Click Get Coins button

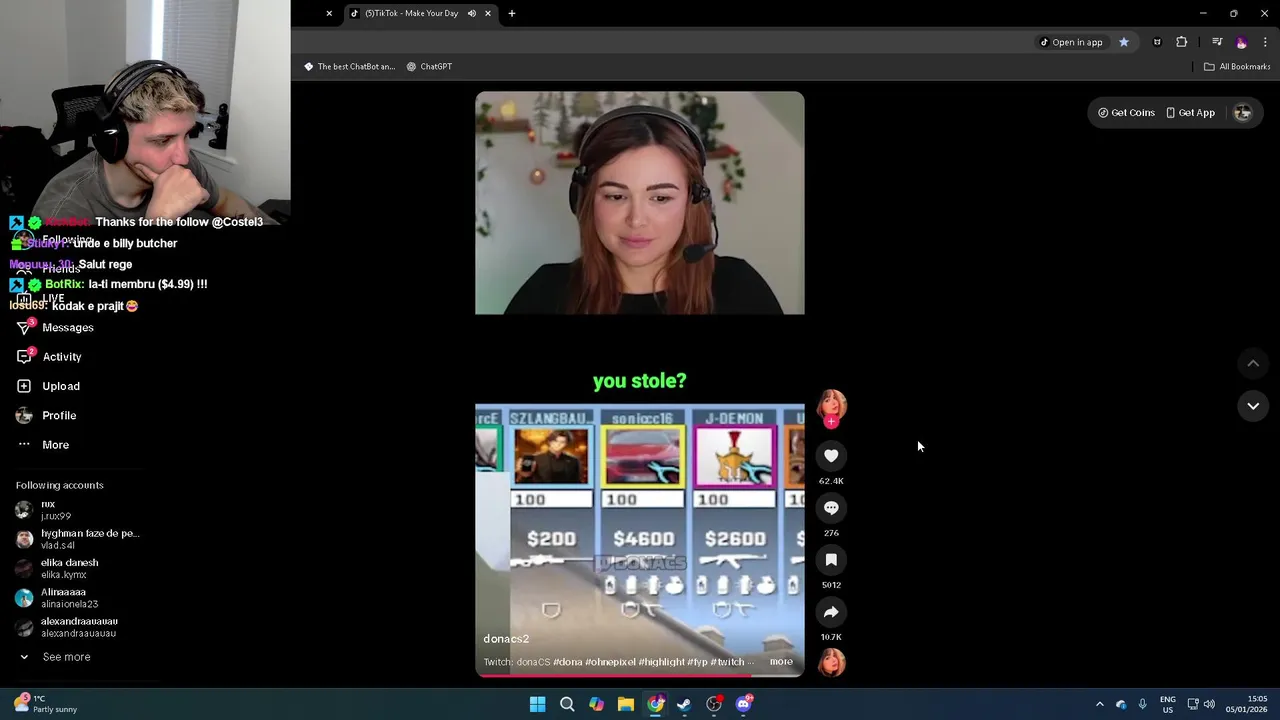[1126, 113]
